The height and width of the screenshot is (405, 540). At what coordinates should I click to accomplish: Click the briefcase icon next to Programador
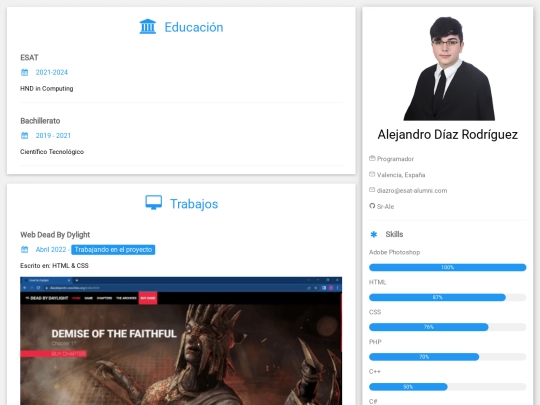(372, 158)
